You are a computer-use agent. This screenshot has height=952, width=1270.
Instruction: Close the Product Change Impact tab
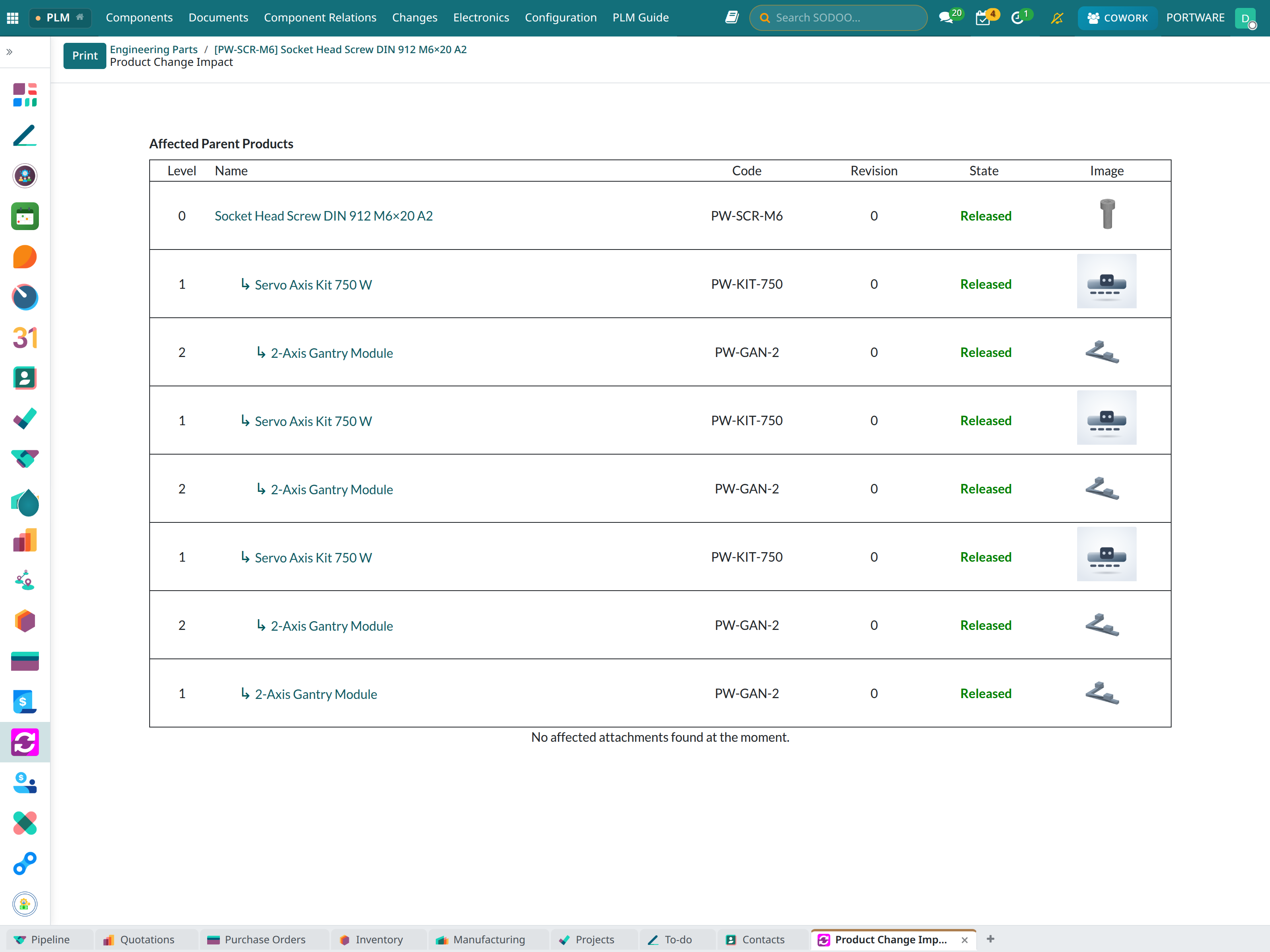click(x=964, y=940)
